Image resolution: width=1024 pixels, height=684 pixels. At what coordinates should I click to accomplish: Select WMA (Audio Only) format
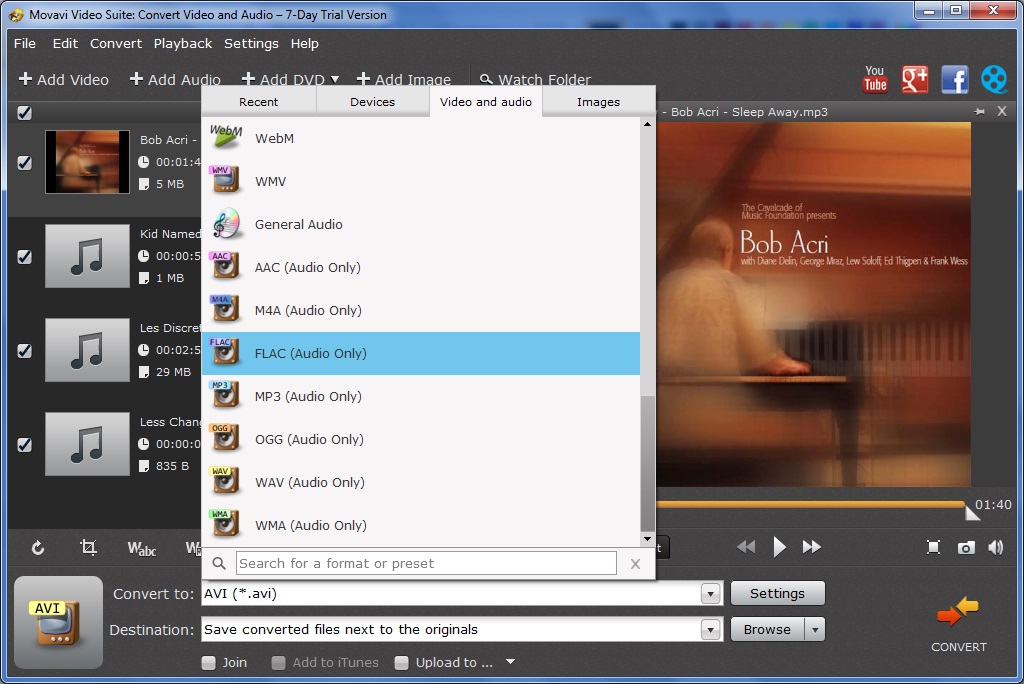tap(421, 526)
